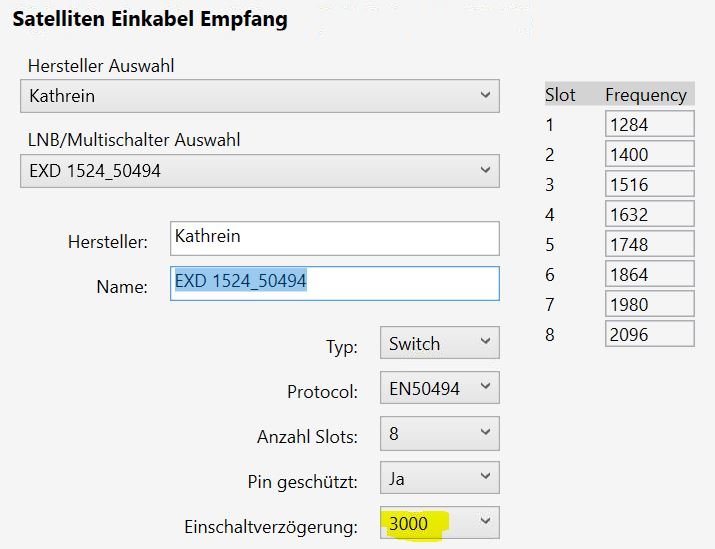This screenshot has width=715, height=549.
Task: Click the Slot 5 frequency box
Action: [x=649, y=244]
